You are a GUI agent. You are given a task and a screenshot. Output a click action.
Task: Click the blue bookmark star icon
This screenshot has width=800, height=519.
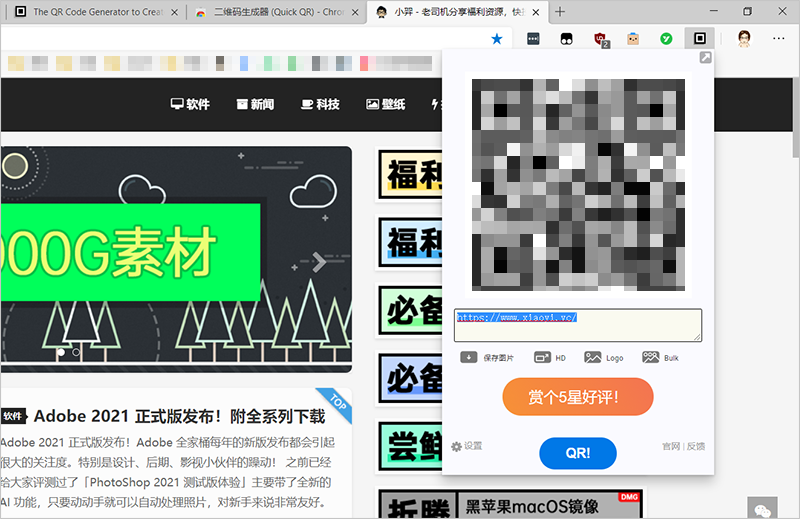tap(496, 39)
